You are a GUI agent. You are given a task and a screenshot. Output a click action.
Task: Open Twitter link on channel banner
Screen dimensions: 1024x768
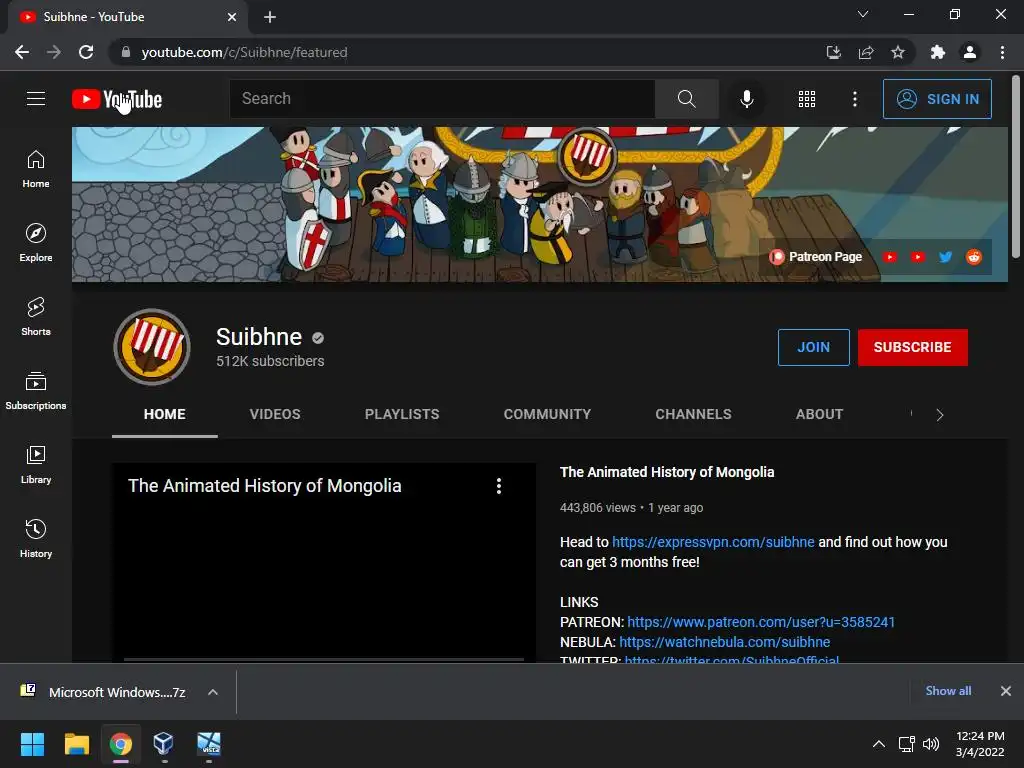(945, 257)
